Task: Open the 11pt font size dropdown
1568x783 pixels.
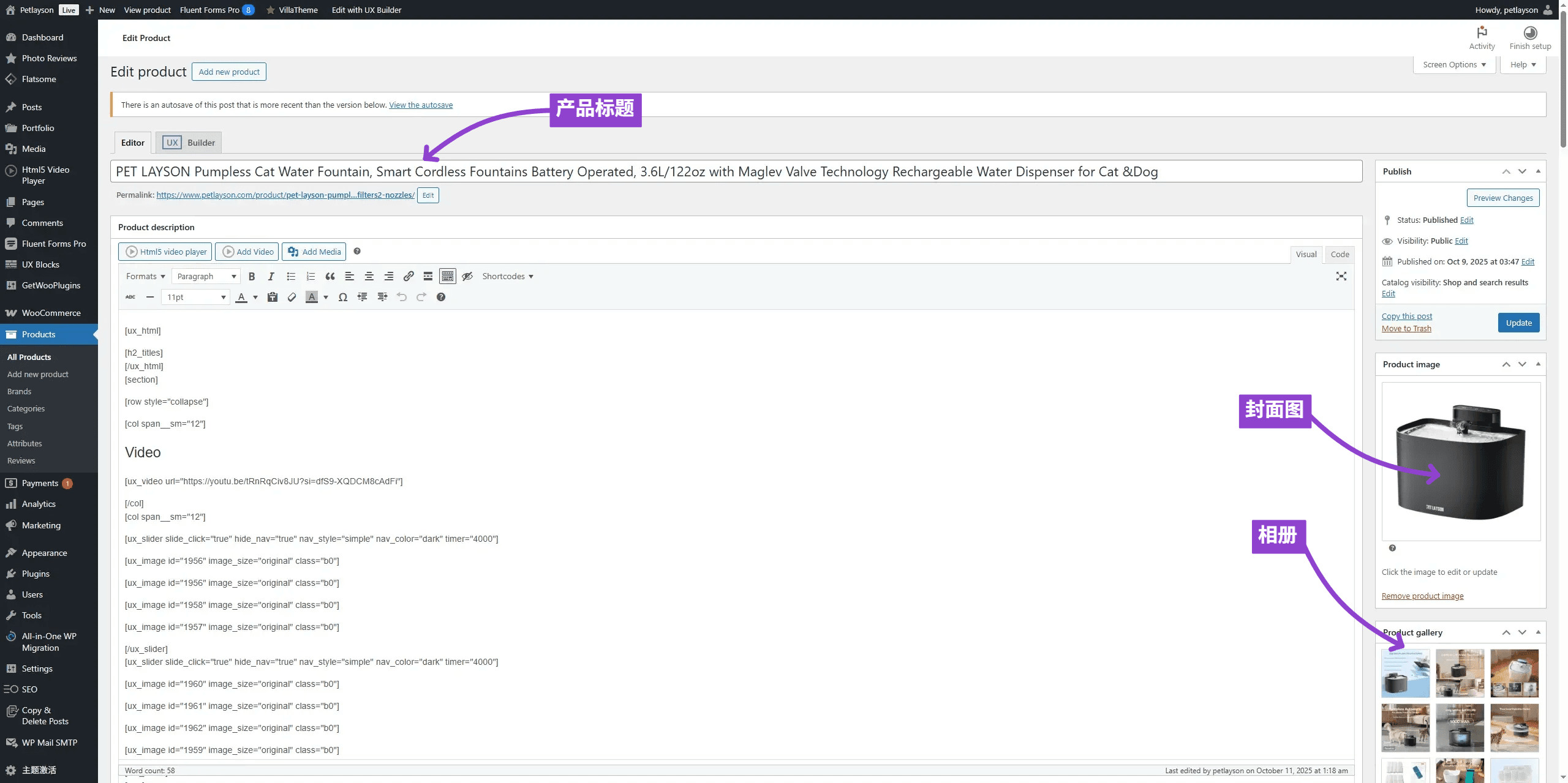Action: 195,297
